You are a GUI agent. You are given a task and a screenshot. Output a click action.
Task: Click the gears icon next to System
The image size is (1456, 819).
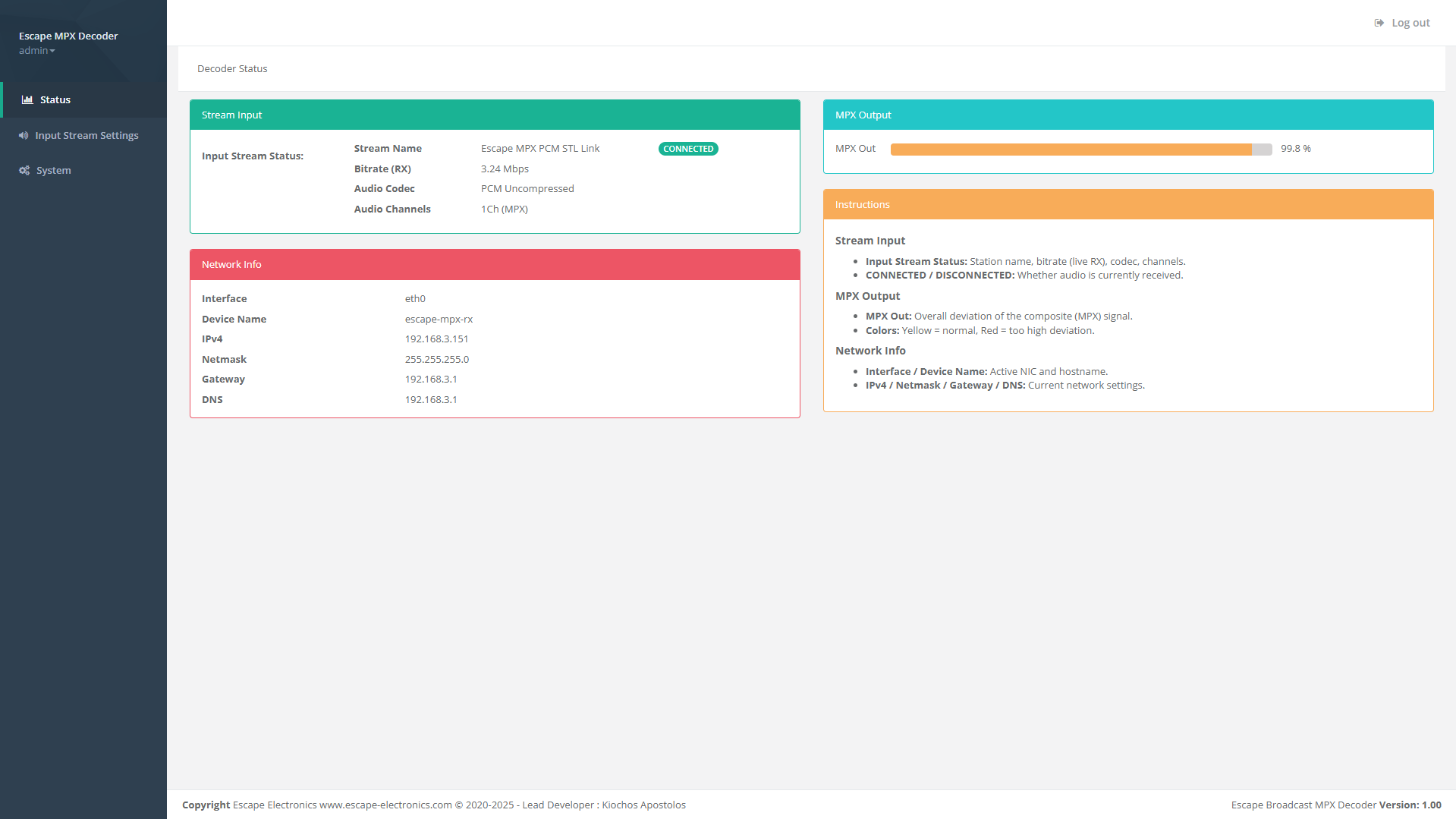24,170
